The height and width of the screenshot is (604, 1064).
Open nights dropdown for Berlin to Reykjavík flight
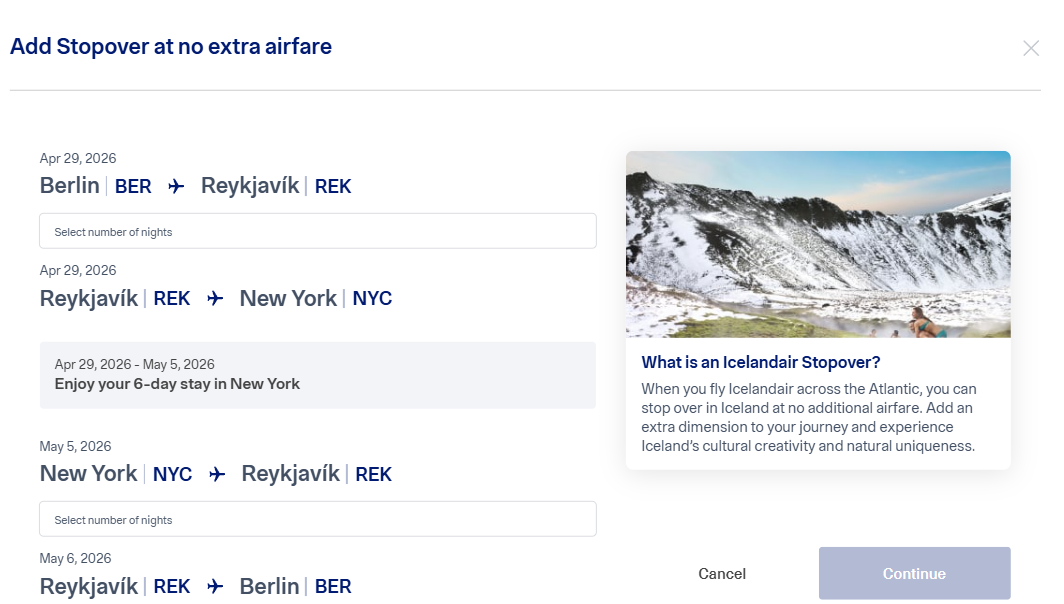tap(318, 231)
